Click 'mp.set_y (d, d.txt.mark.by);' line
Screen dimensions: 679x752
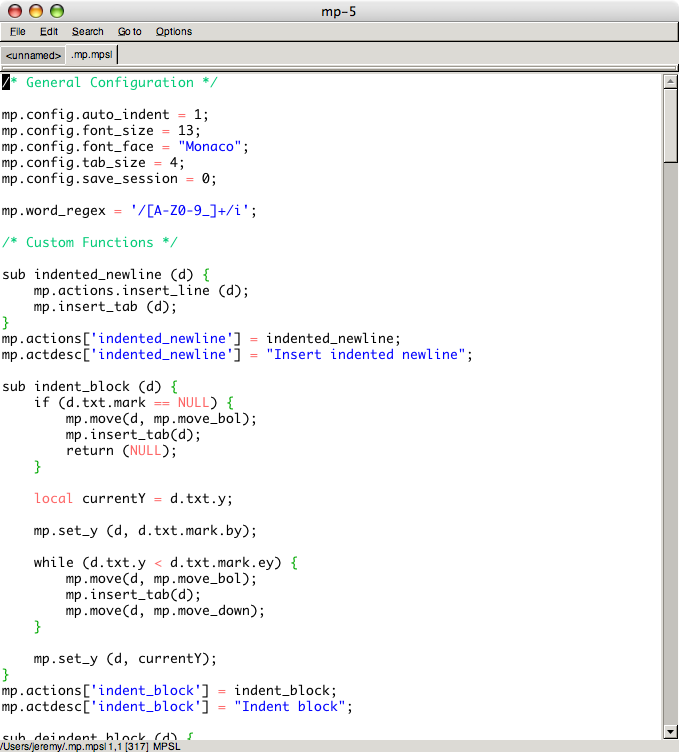145,531
